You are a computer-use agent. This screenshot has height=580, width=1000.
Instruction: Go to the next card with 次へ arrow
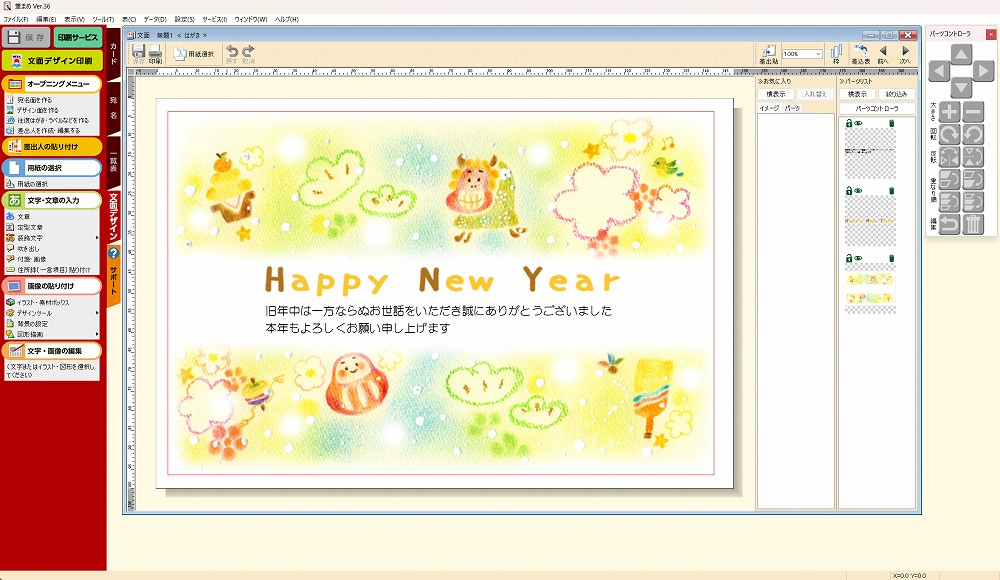tap(905, 54)
